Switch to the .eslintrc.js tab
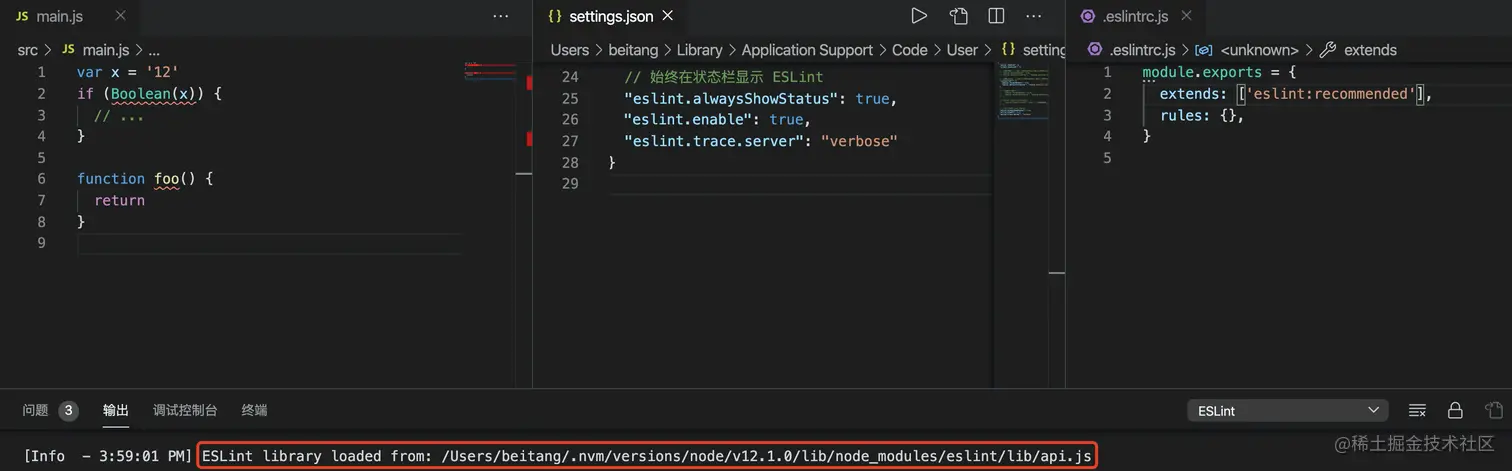Screen dimensions: 1512x471 1134,16
